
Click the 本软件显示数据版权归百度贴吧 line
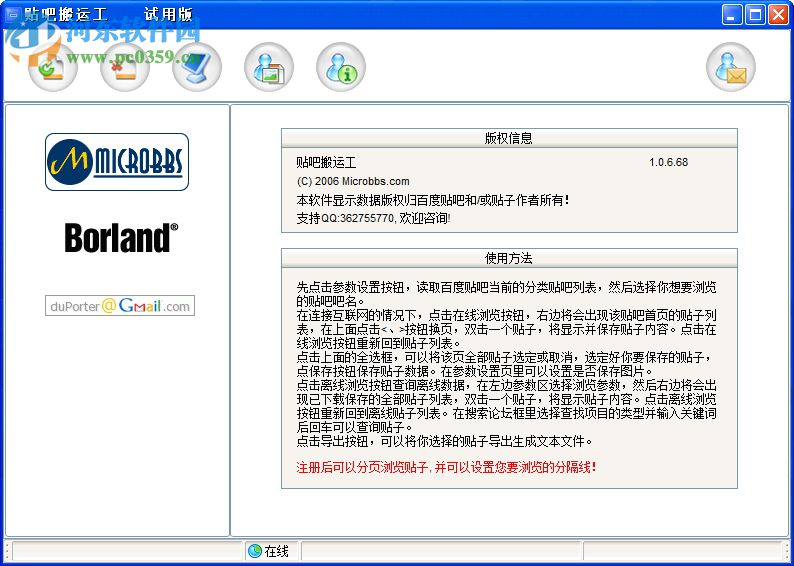coord(433,200)
